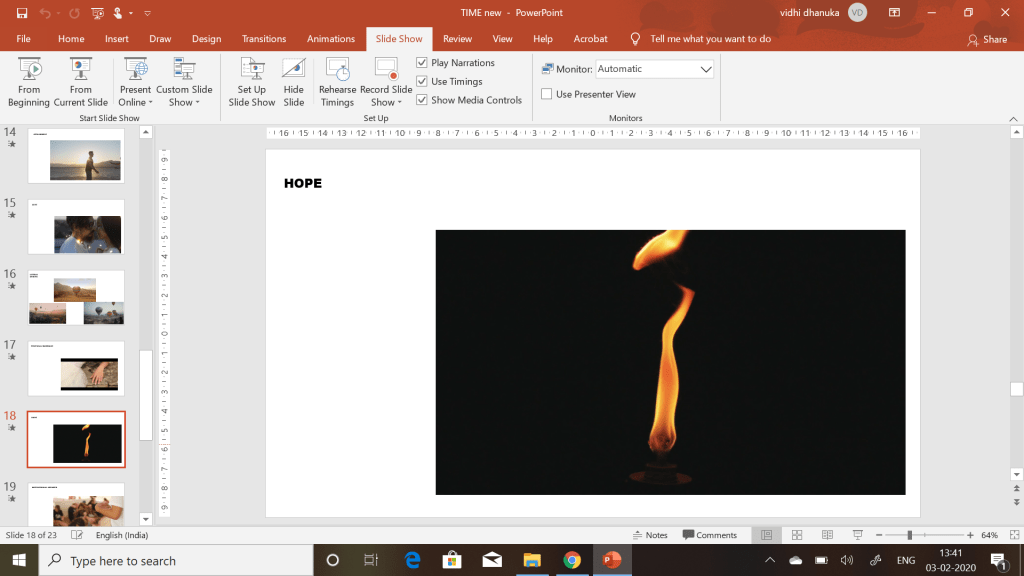The height and width of the screenshot is (576, 1024).
Task: Select slide 16 thumbnail
Action: 76,298
